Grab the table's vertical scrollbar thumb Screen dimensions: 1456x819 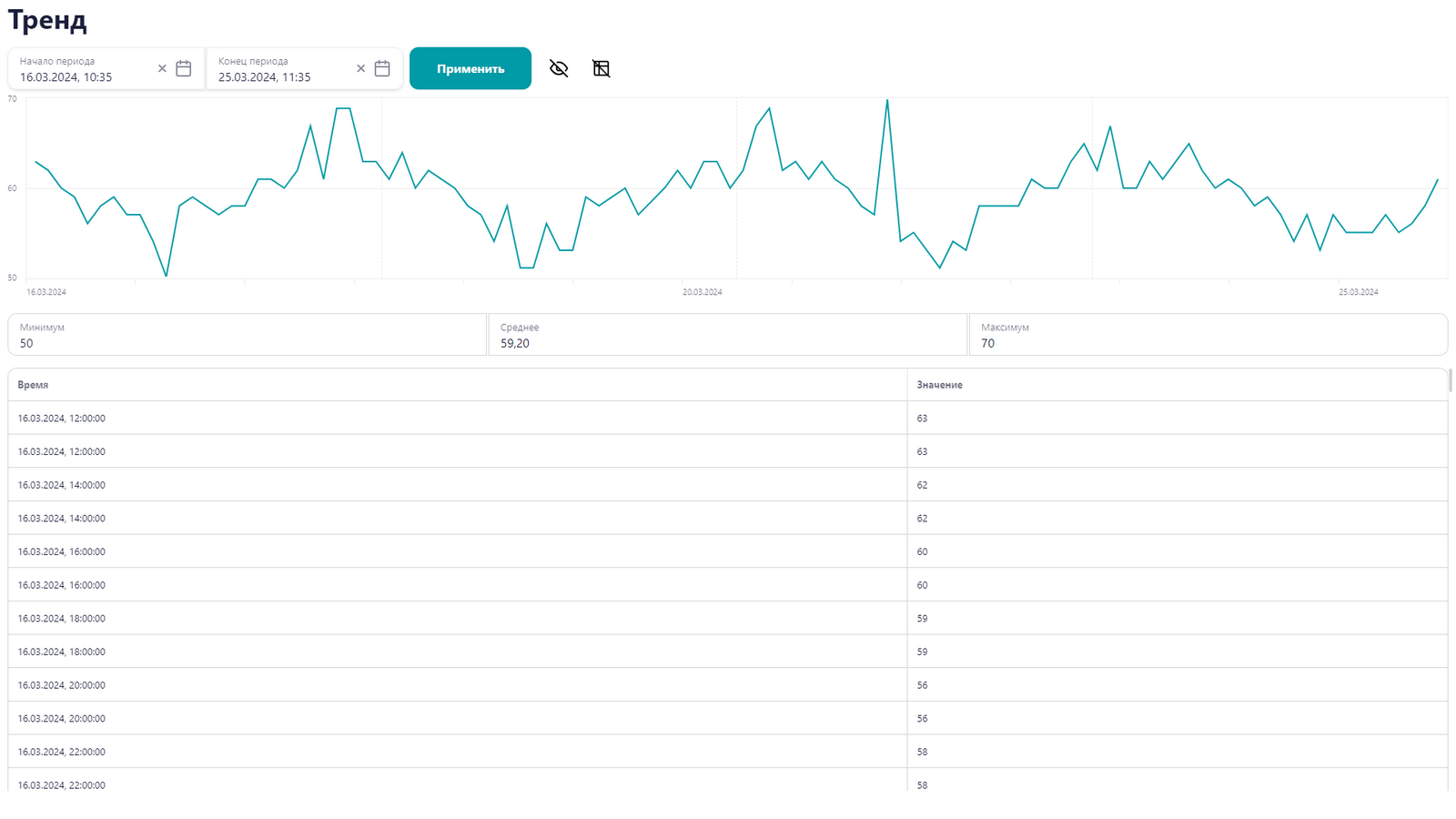1451,380
